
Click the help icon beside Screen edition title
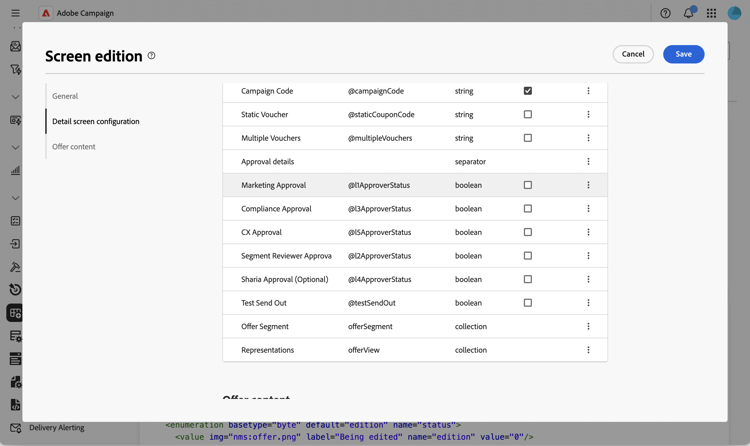(x=151, y=56)
